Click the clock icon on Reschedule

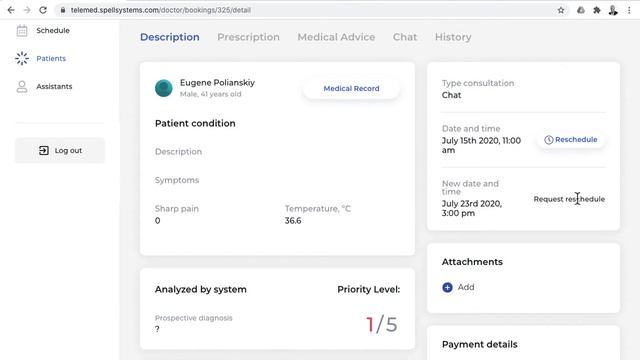pos(549,140)
